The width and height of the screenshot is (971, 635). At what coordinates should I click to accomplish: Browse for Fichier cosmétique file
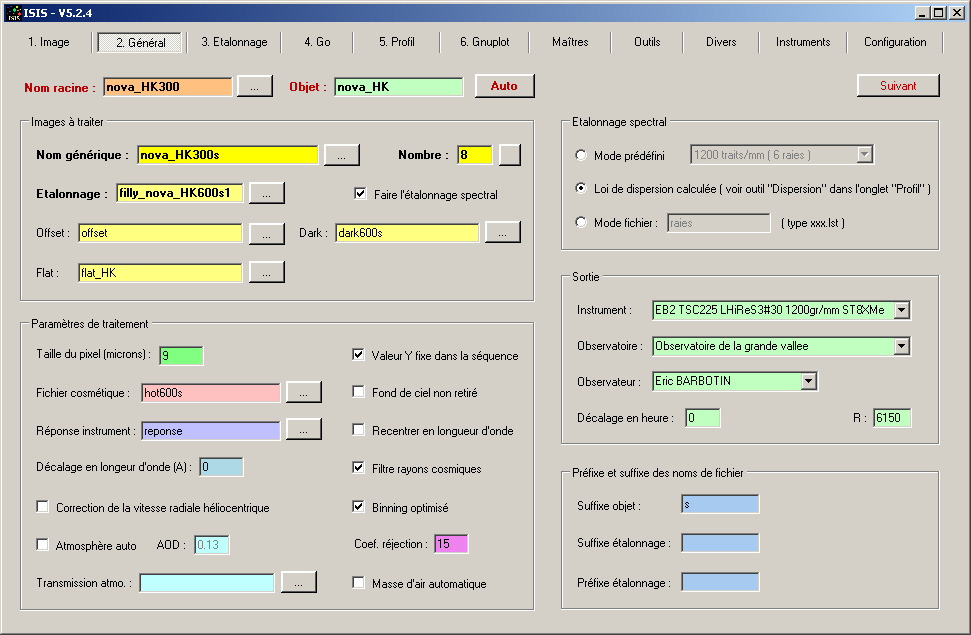[303, 393]
